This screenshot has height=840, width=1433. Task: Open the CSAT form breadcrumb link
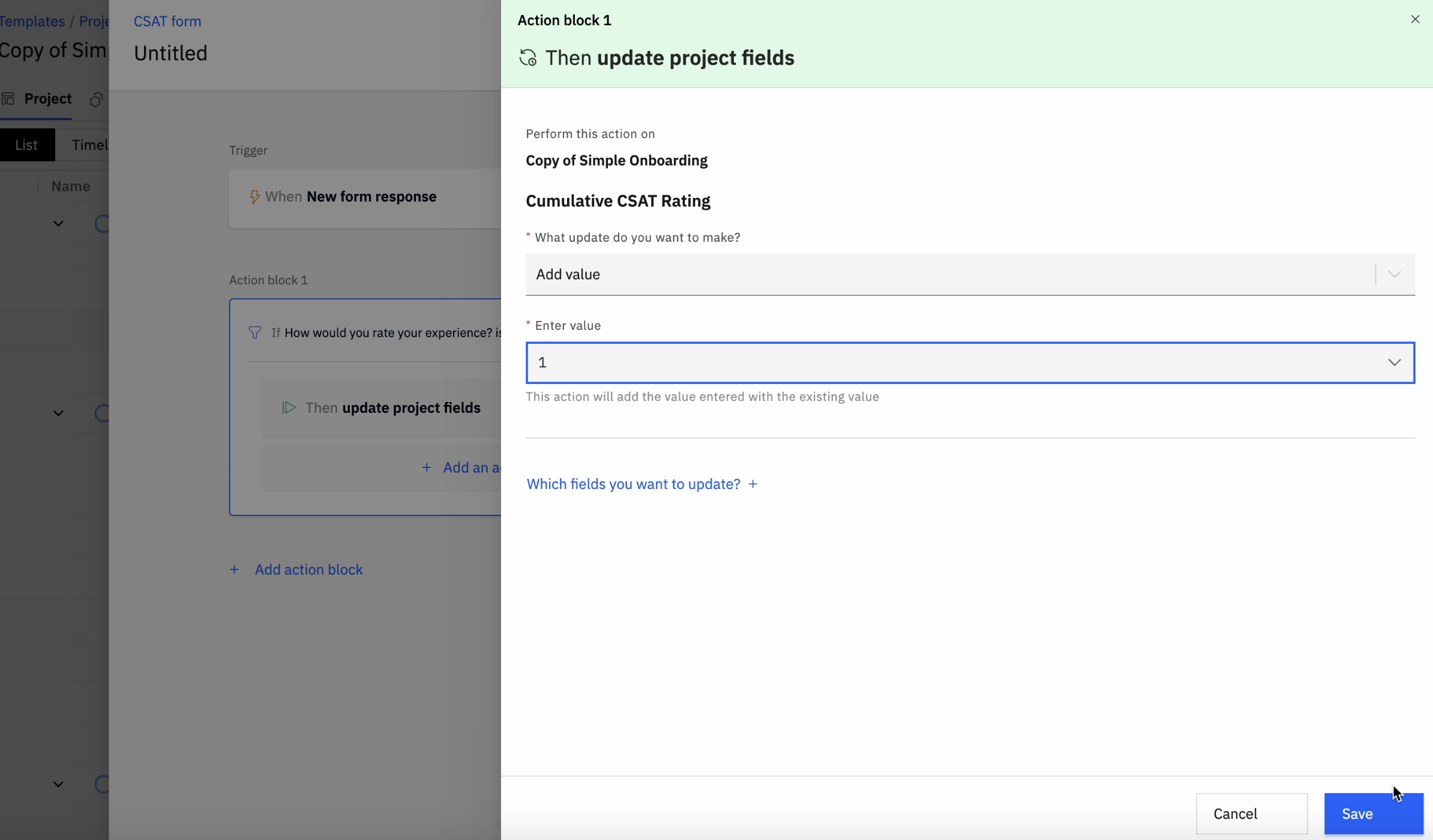167,21
